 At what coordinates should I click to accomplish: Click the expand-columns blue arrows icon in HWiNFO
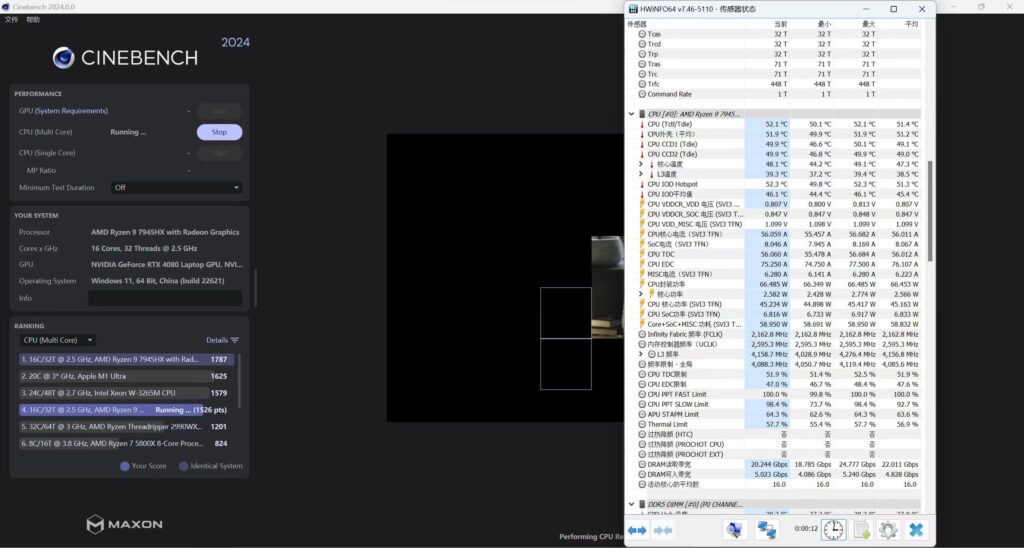[637, 530]
